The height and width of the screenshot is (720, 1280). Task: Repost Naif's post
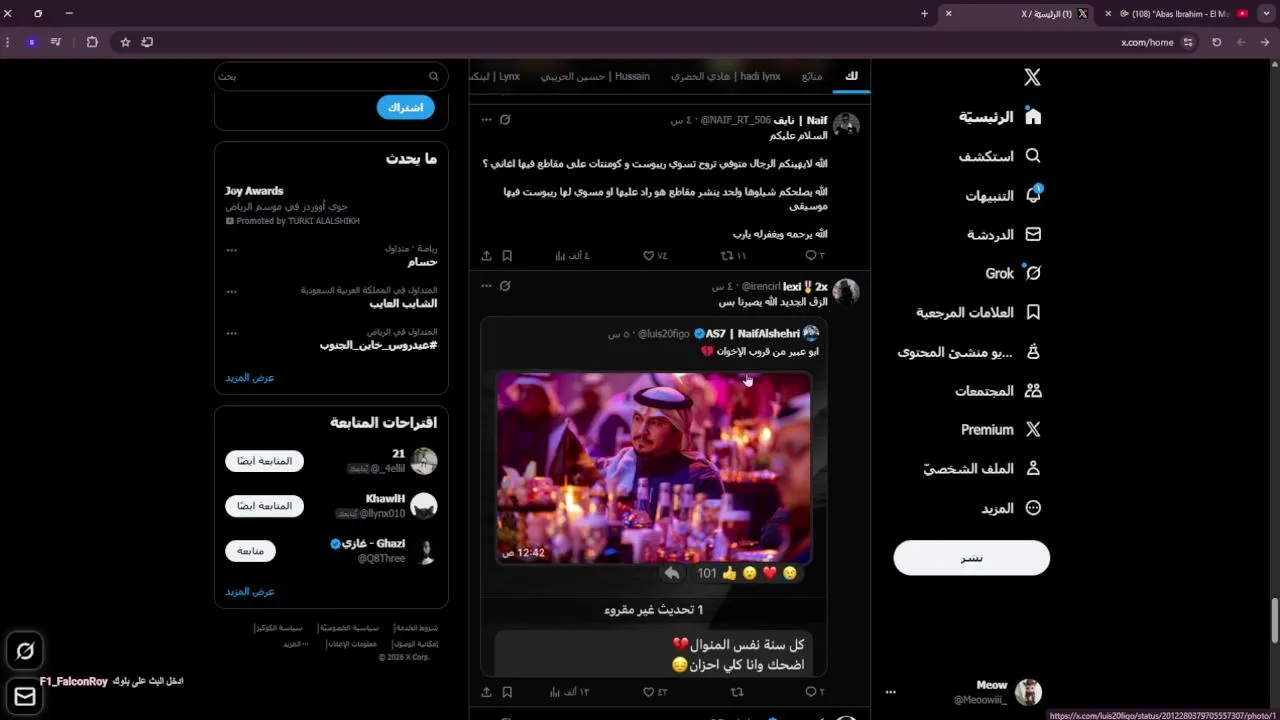point(733,256)
